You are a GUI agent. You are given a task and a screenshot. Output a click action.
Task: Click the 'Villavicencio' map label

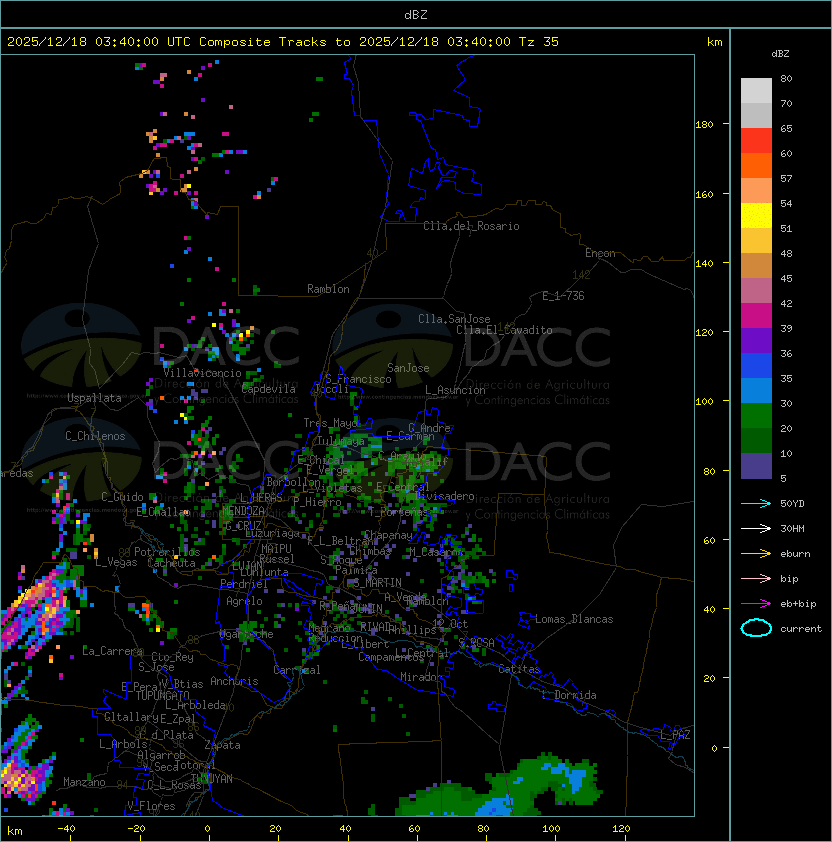(202, 373)
